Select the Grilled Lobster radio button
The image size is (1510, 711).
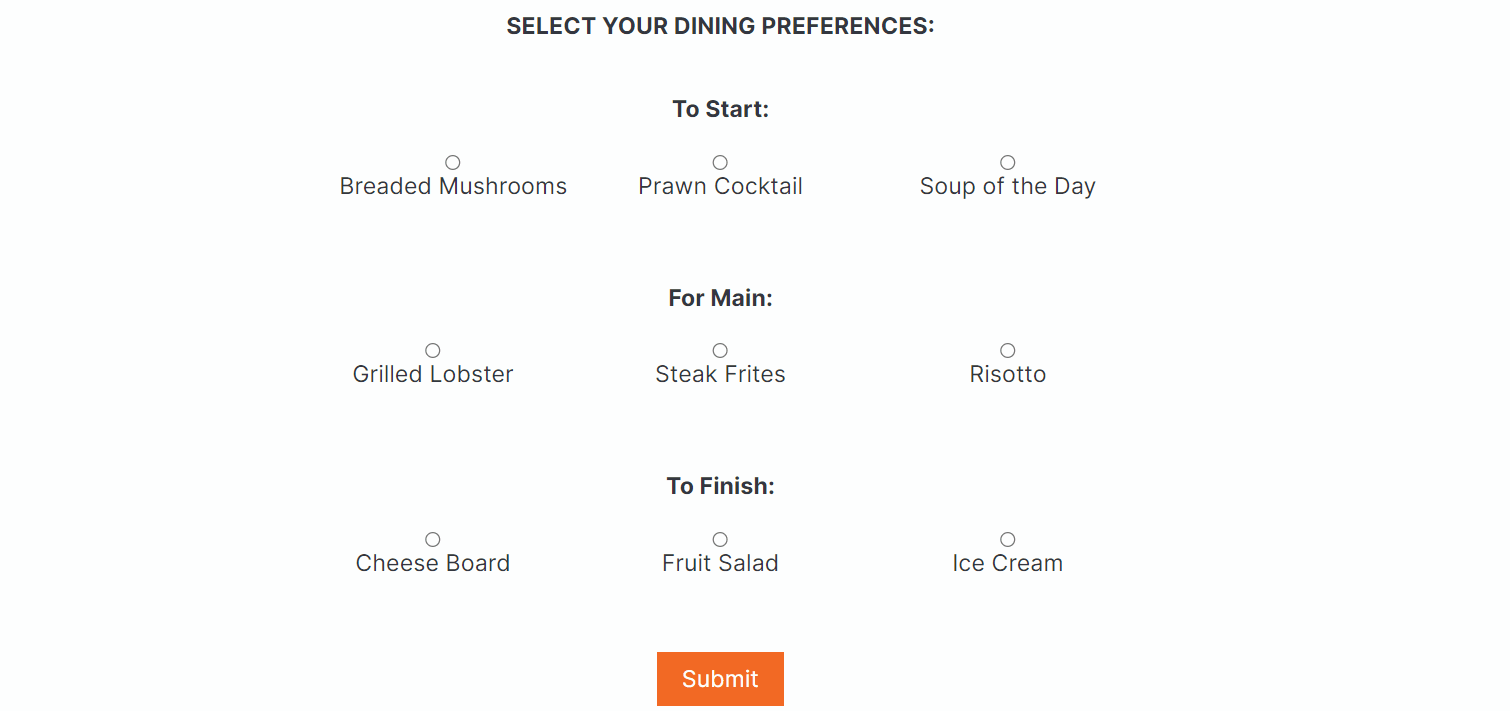(x=433, y=350)
